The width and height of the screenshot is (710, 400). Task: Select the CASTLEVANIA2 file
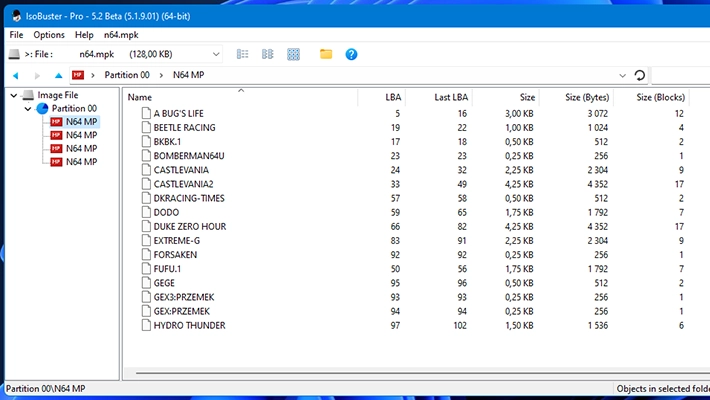(x=183, y=184)
